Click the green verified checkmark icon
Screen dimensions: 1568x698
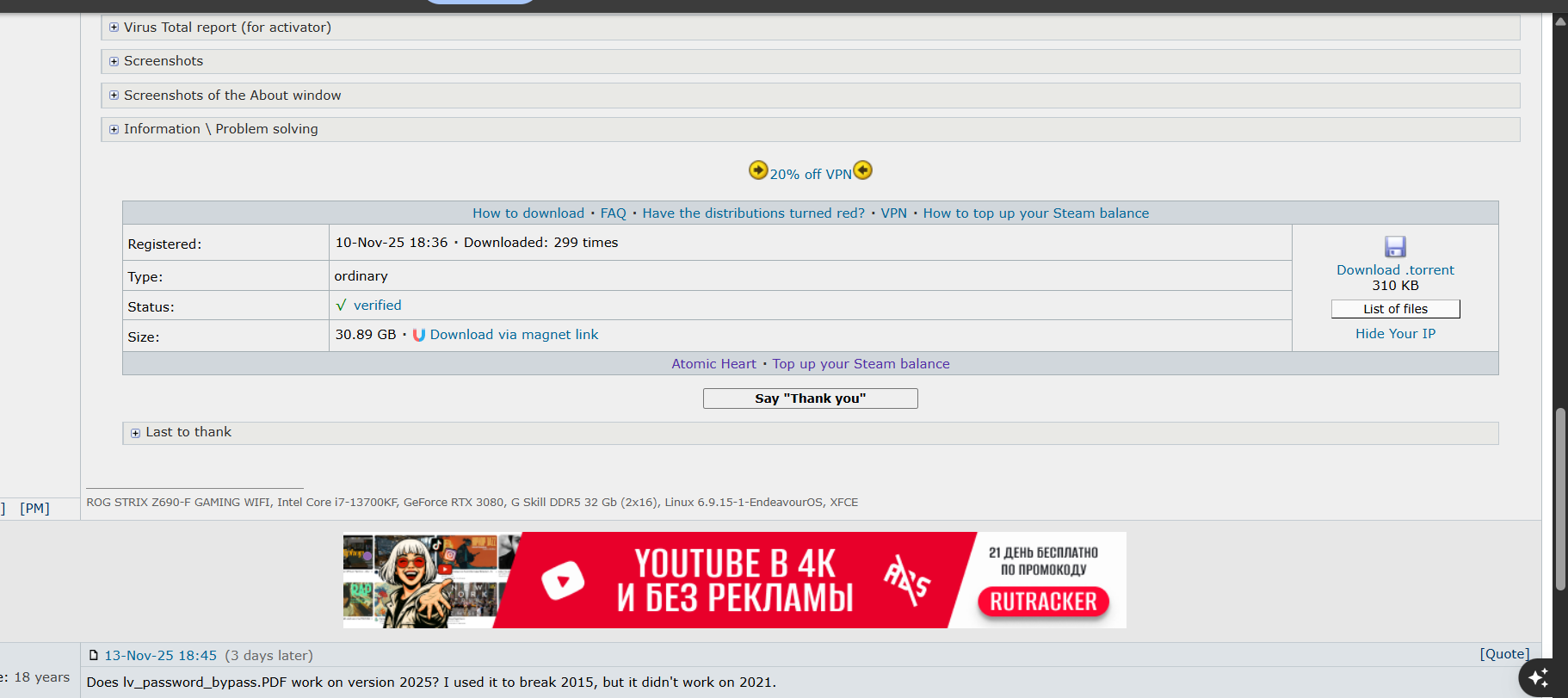tap(341, 306)
